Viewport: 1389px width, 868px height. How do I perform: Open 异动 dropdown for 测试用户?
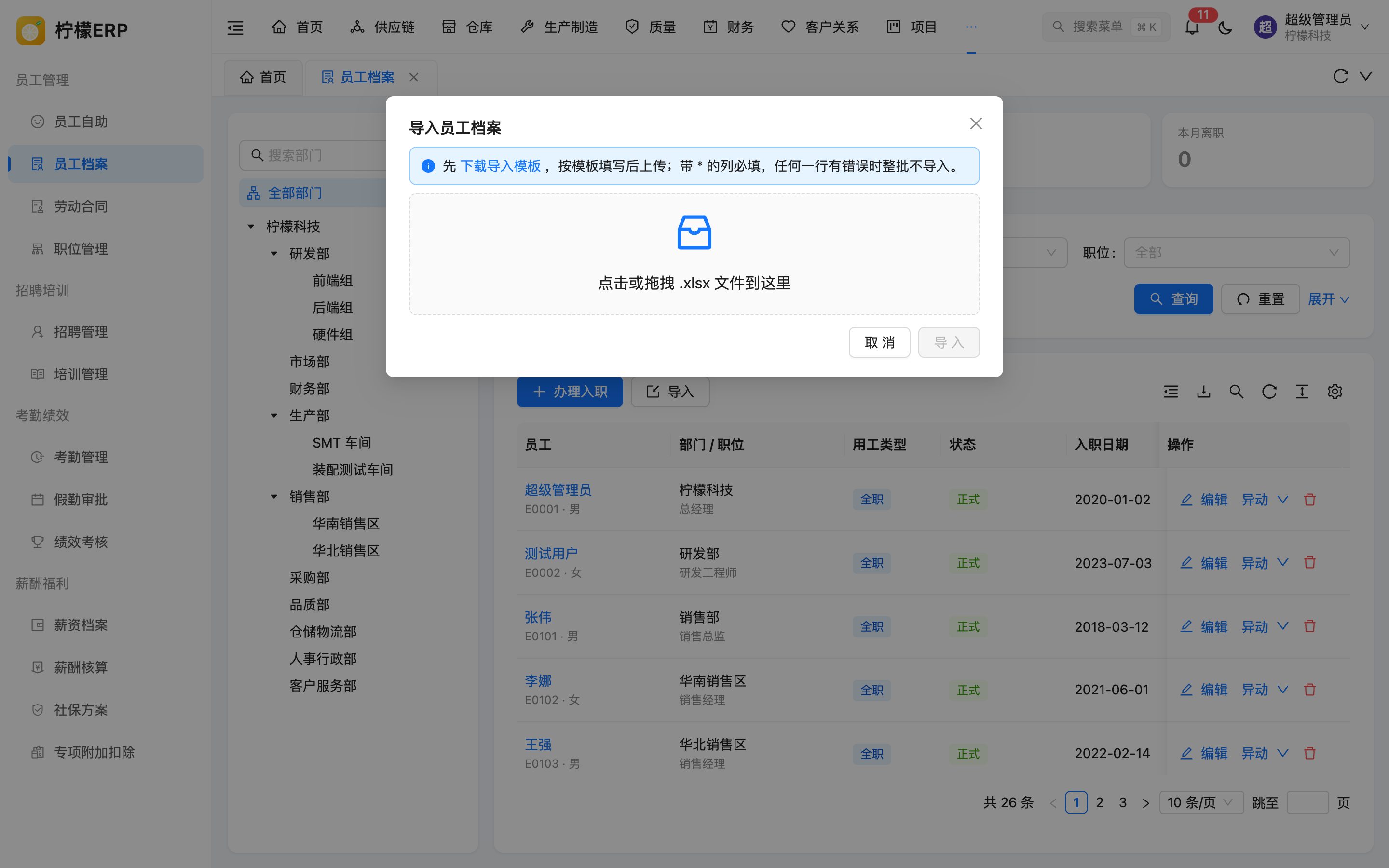tap(1265, 563)
